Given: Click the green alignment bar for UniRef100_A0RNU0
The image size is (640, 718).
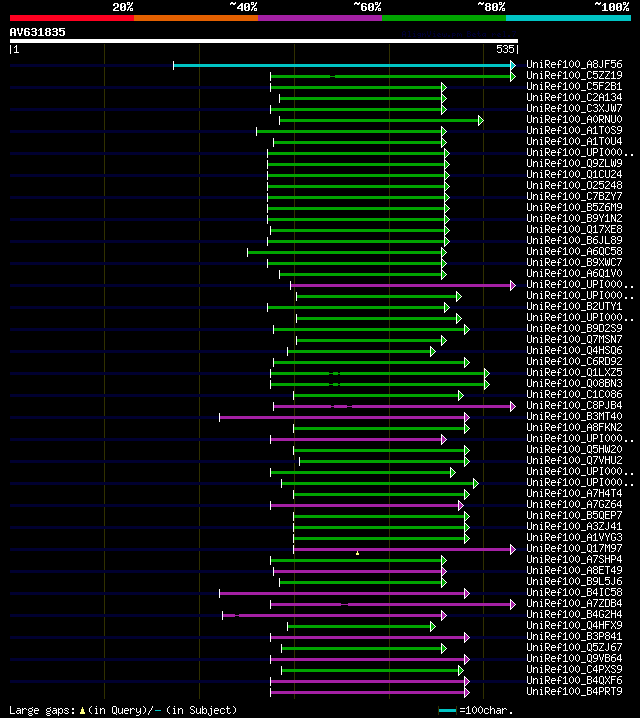Looking at the screenshot, I should click(379, 120).
